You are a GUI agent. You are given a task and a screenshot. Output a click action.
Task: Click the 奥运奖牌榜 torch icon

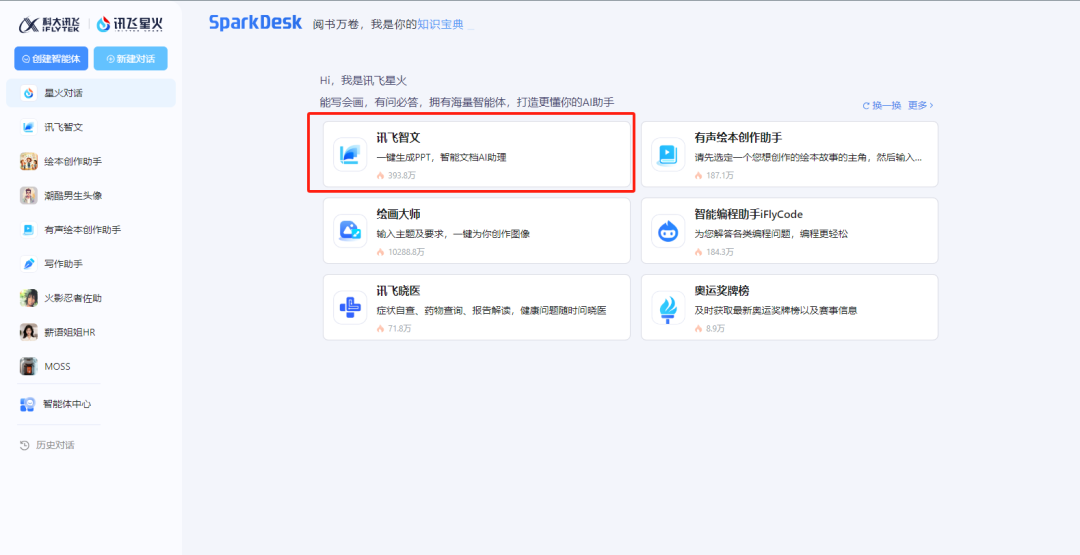pyautogui.click(x=668, y=307)
